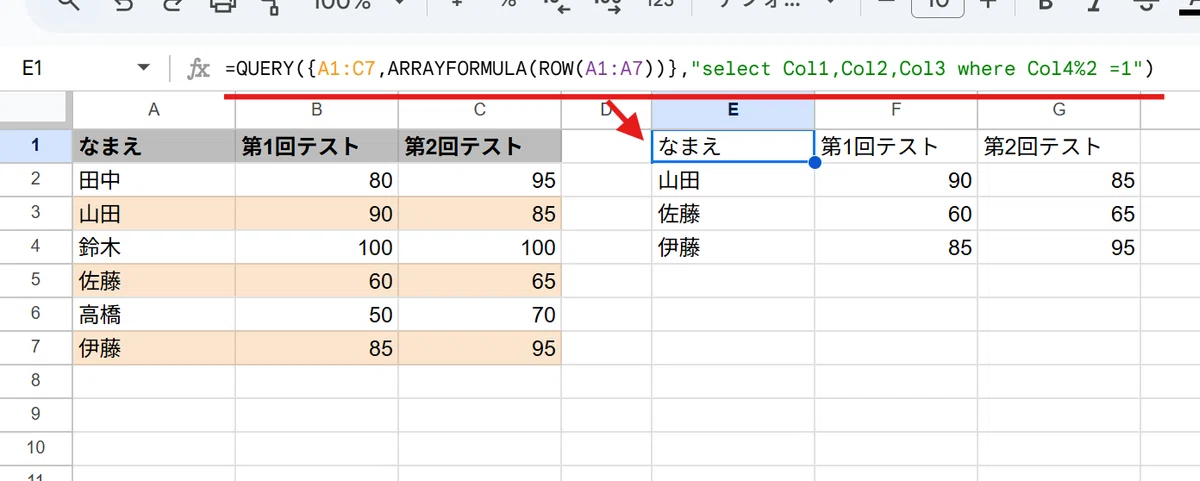The height and width of the screenshot is (481, 1200).
Task: Select row 9 header
Action: click(36, 414)
